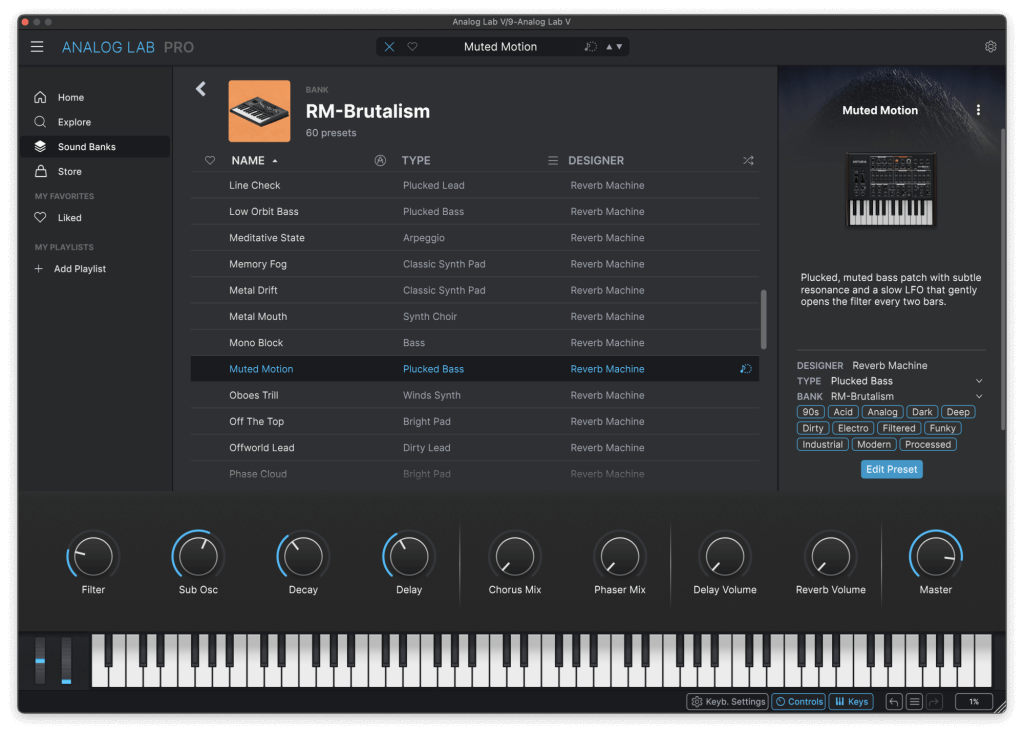1024x734 pixels.
Task: Toggle Keys mode in the bottom toolbar
Action: coord(851,701)
